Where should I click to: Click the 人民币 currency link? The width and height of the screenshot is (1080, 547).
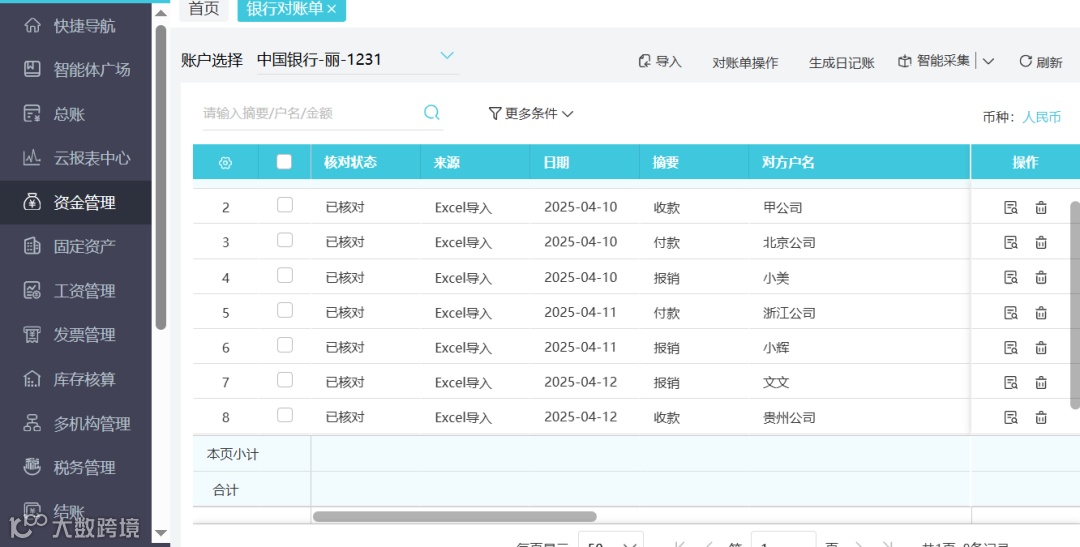point(1041,117)
